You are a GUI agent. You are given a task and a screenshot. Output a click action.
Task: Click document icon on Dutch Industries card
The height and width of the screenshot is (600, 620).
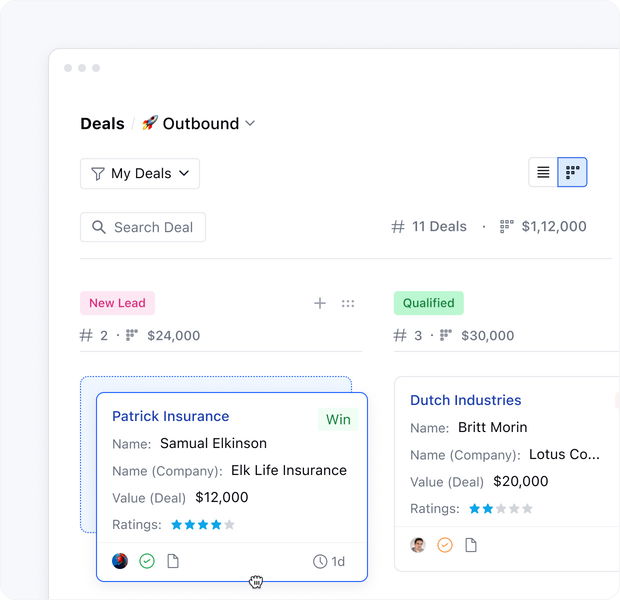(x=471, y=545)
